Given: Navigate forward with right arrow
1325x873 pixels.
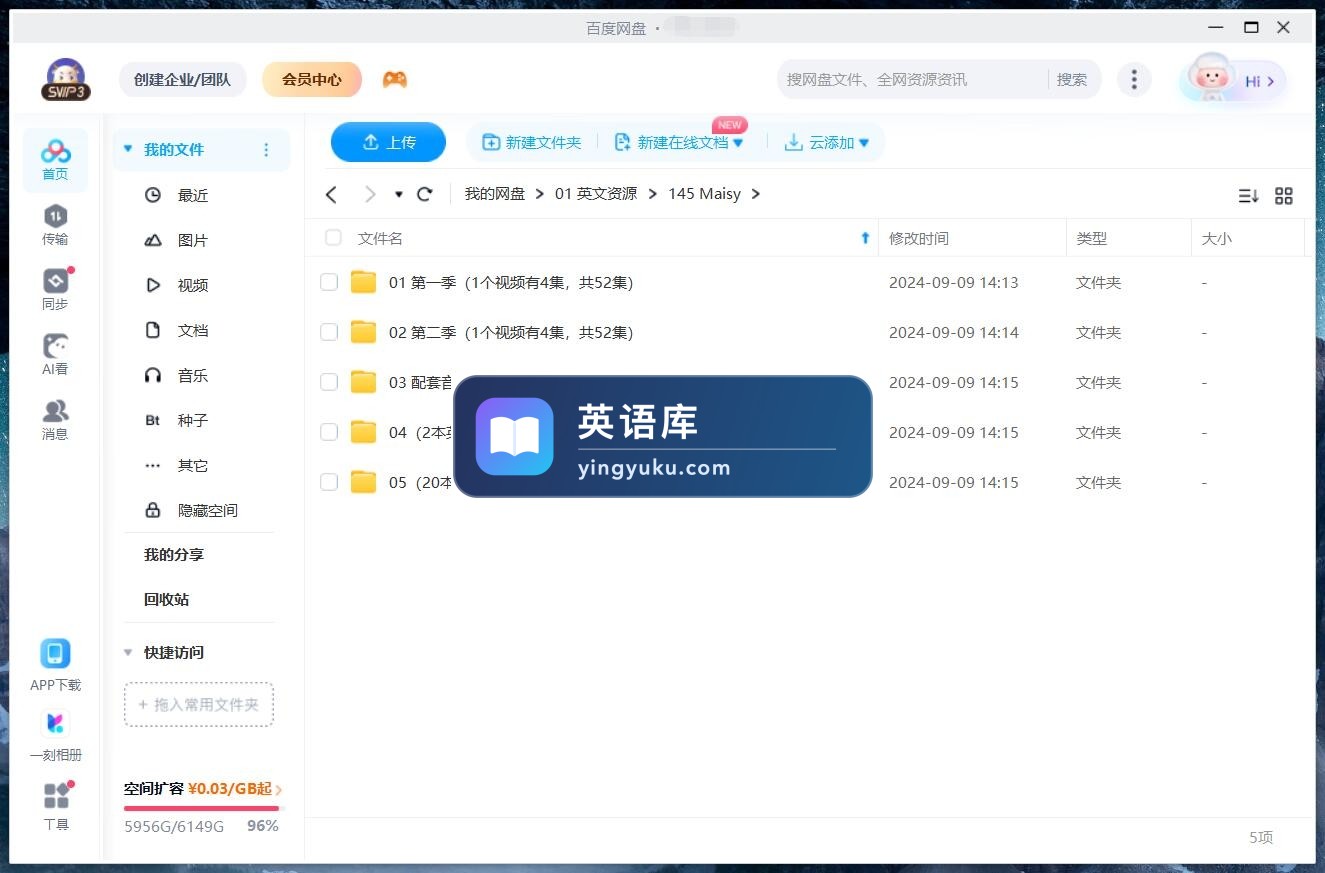Looking at the screenshot, I should (370, 194).
